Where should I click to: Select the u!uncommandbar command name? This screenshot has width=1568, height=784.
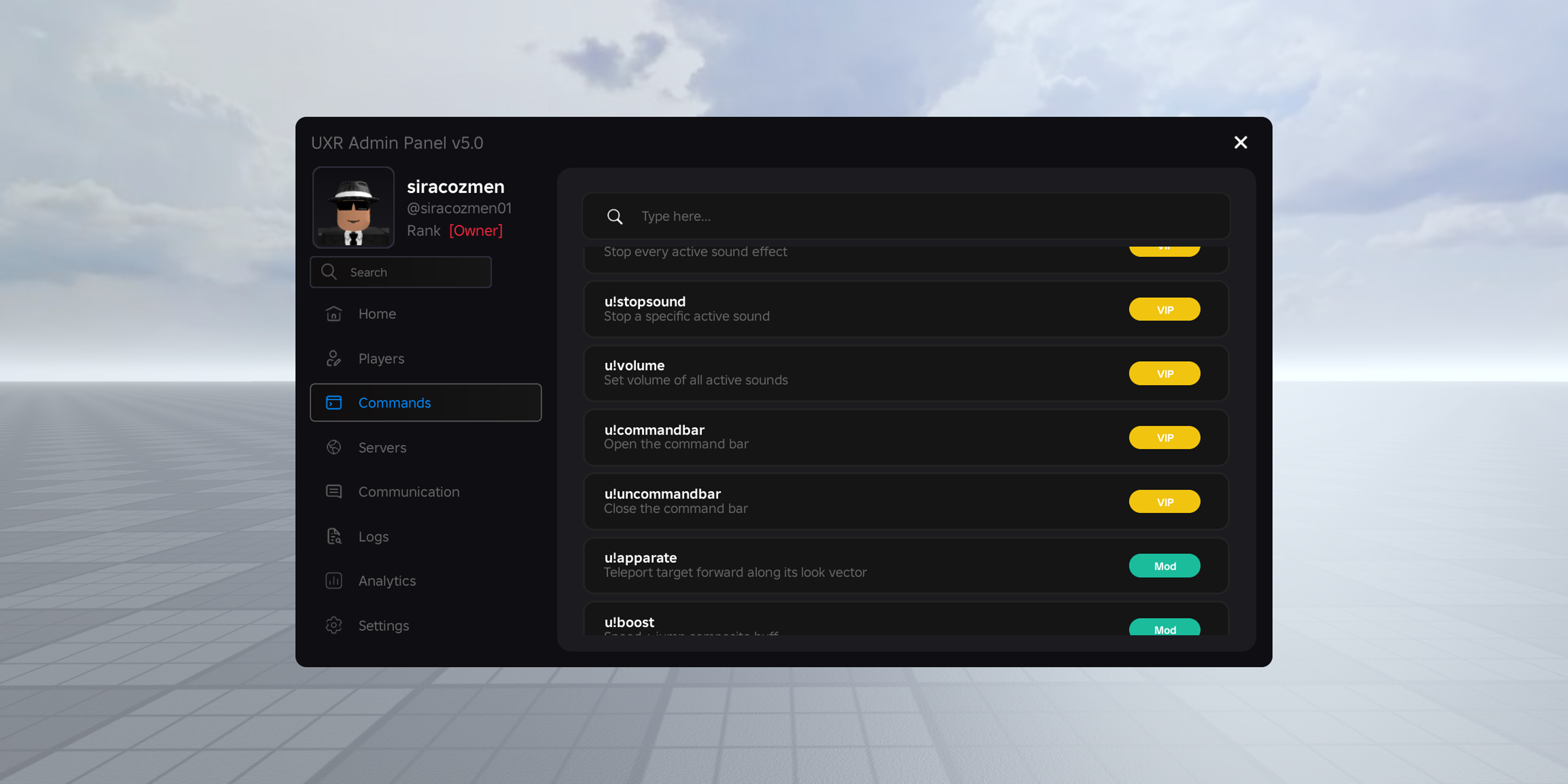tap(662, 493)
